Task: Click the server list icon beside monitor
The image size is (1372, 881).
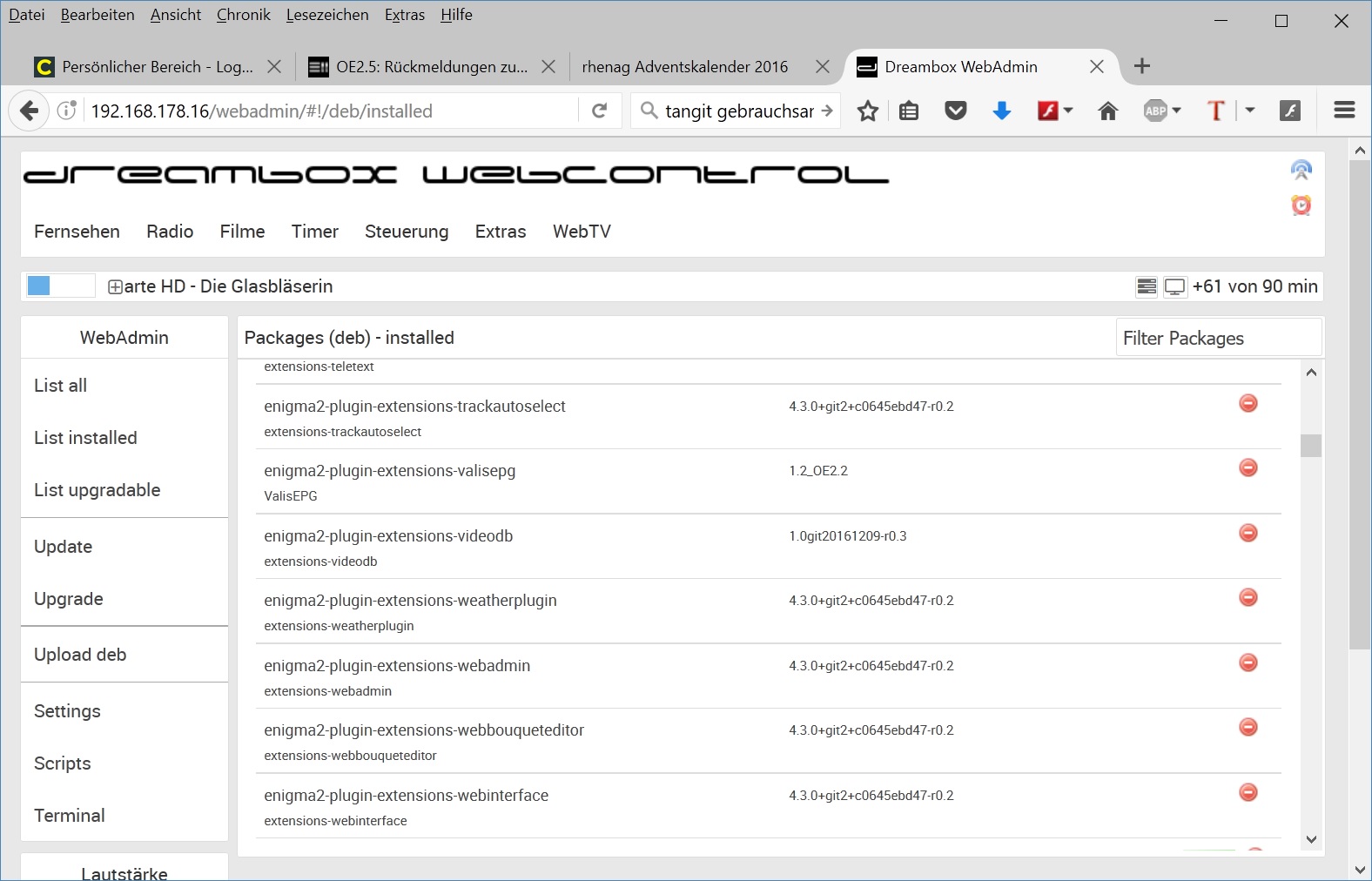Action: [1147, 286]
